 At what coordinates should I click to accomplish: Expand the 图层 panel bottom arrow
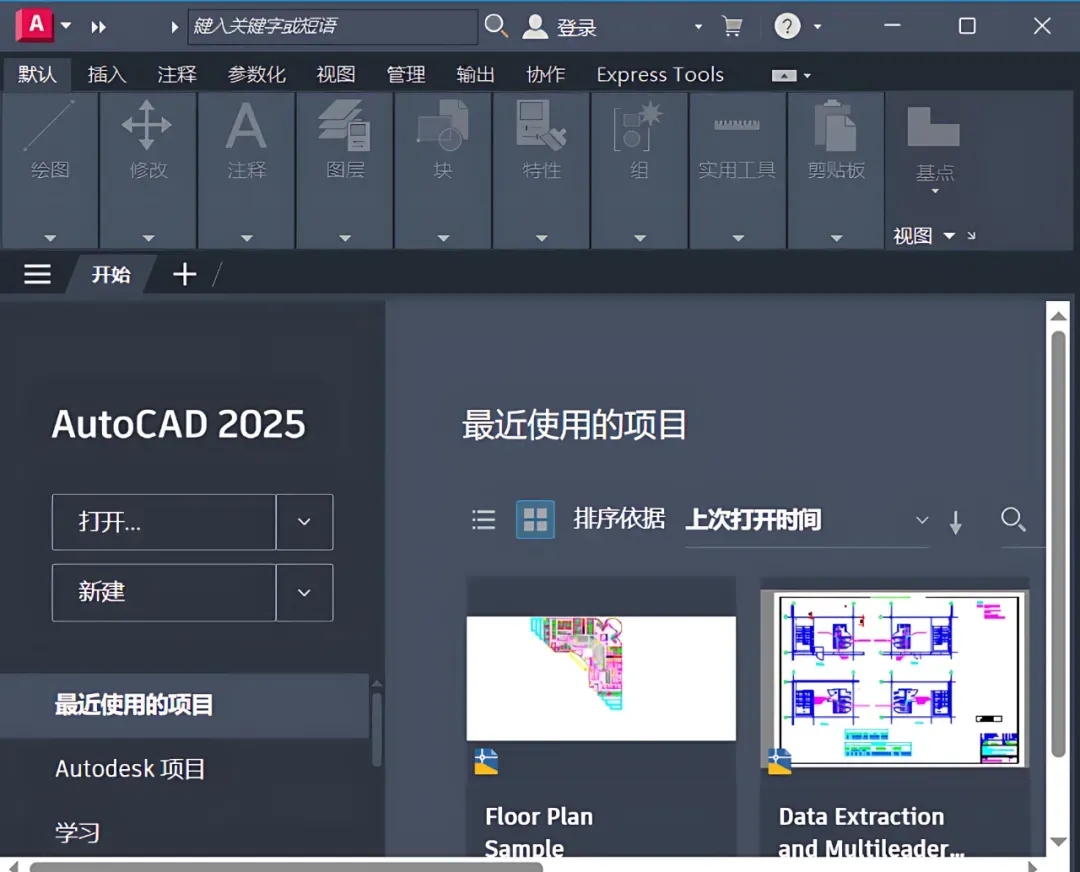tap(345, 238)
